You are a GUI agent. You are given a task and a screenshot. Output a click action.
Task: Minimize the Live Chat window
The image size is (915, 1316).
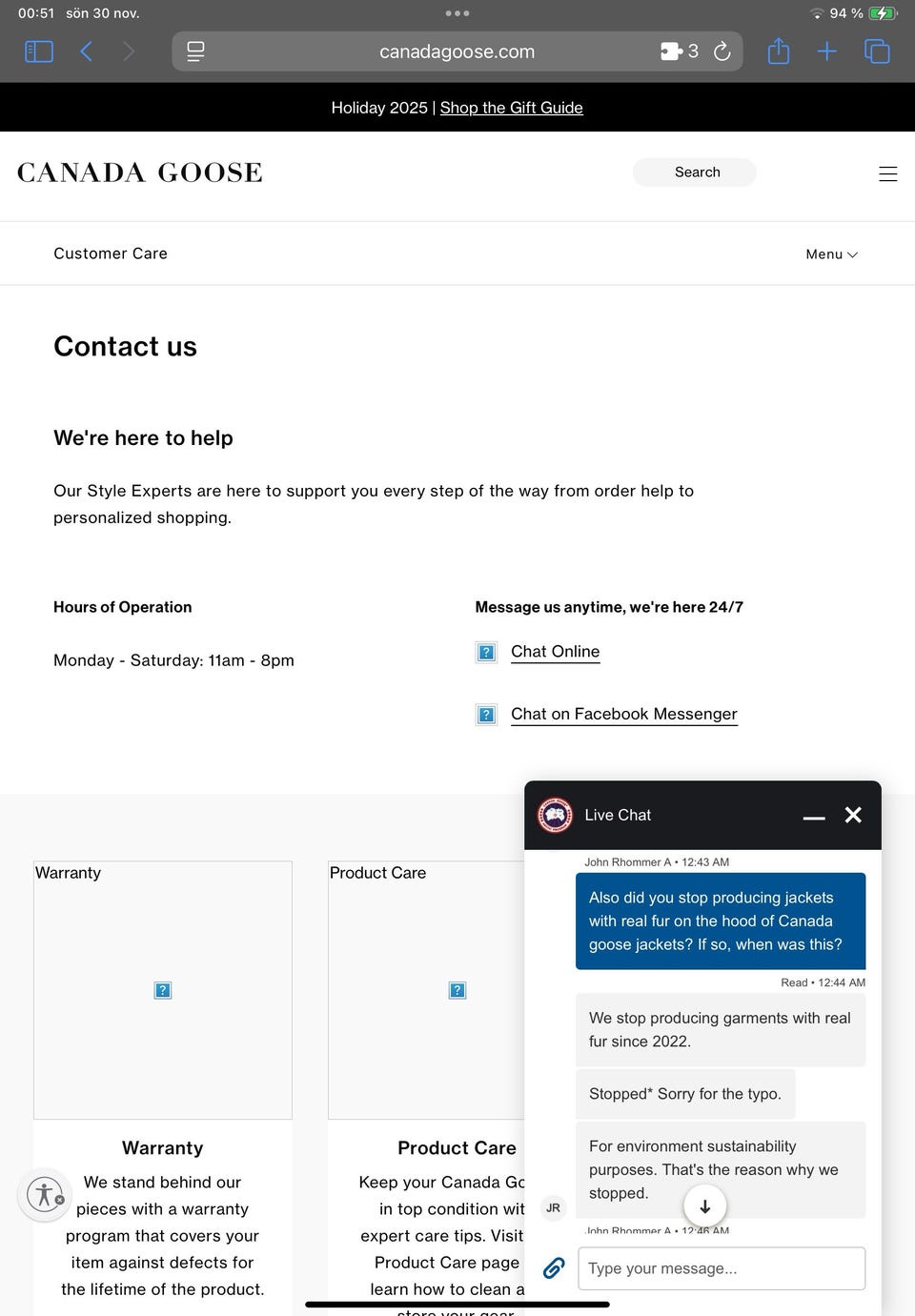pos(813,816)
